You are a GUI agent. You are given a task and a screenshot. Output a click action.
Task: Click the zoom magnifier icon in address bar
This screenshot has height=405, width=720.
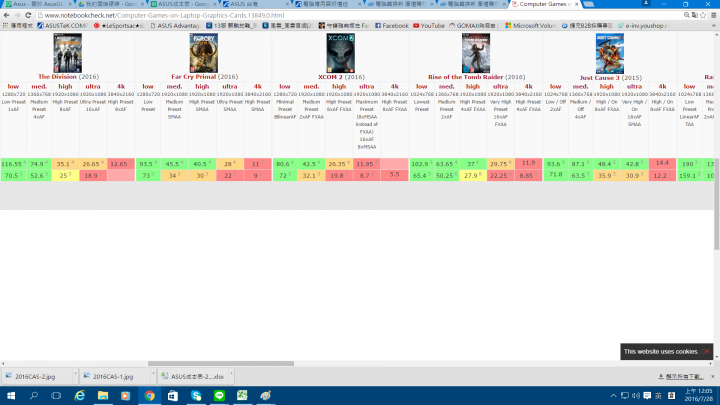tap(686, 15)
